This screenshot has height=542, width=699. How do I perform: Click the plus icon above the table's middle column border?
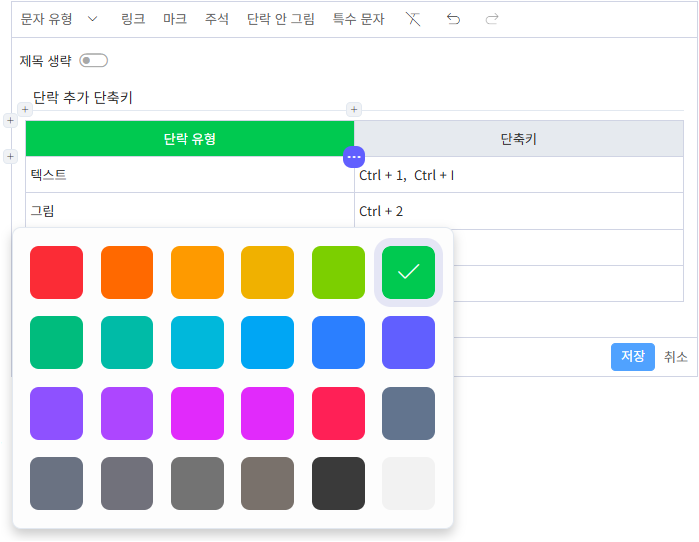pyautogui.click(x=353, y=109)
